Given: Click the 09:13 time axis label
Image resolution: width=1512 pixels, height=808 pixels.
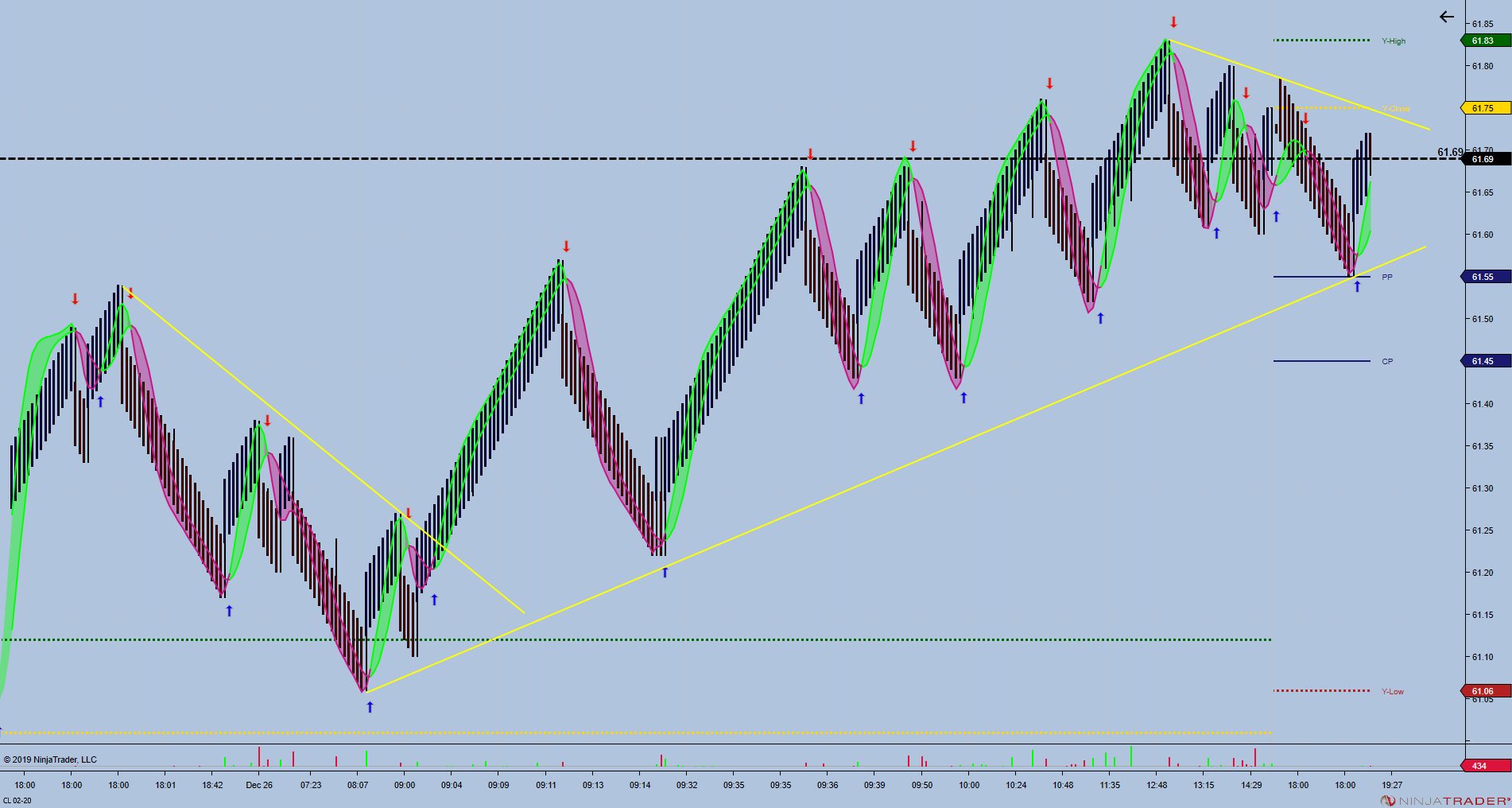Looking at the screenshot, I should 593,785.
